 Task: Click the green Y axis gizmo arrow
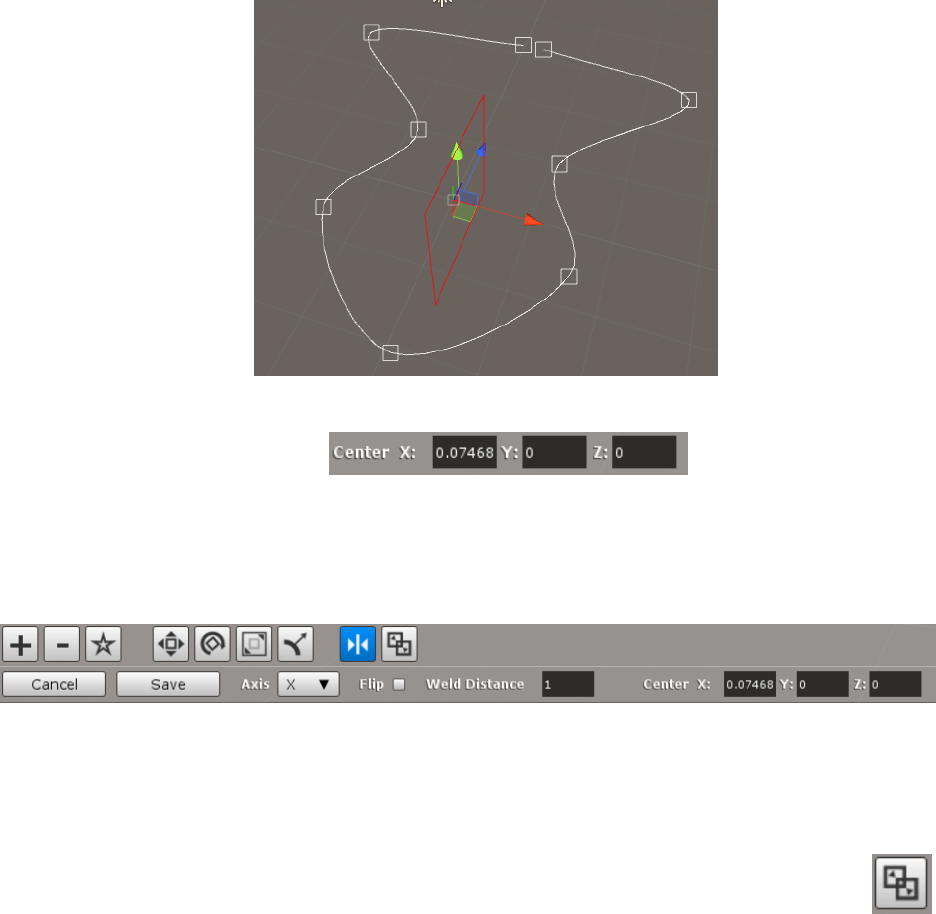click(457, 151)
